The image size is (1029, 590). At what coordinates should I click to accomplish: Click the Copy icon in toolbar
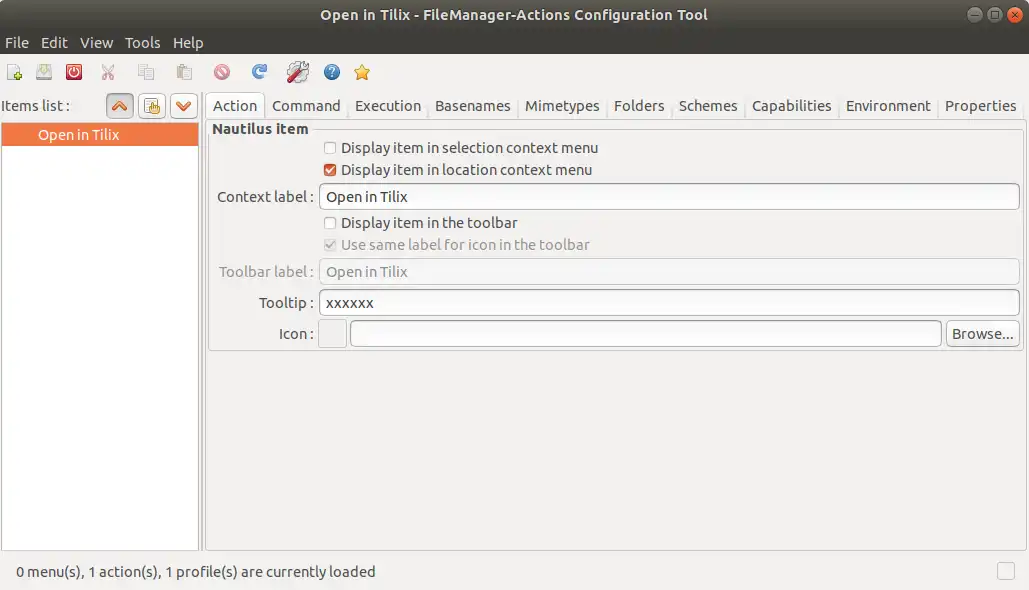(x=146, y=72)
